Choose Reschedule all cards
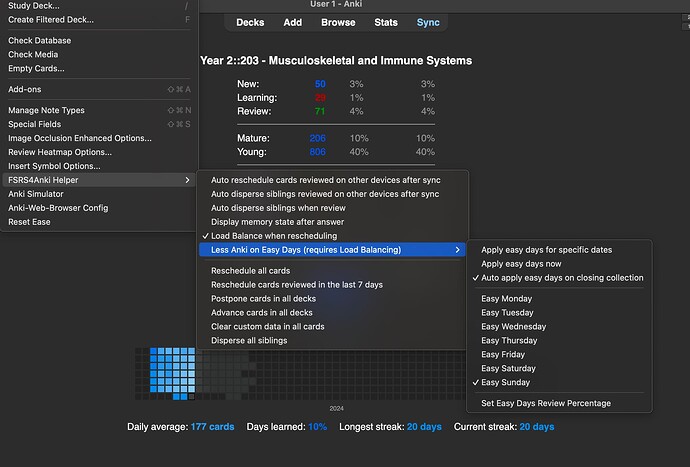The width and height of the screenshot is (690, 467). coord(250,270)
